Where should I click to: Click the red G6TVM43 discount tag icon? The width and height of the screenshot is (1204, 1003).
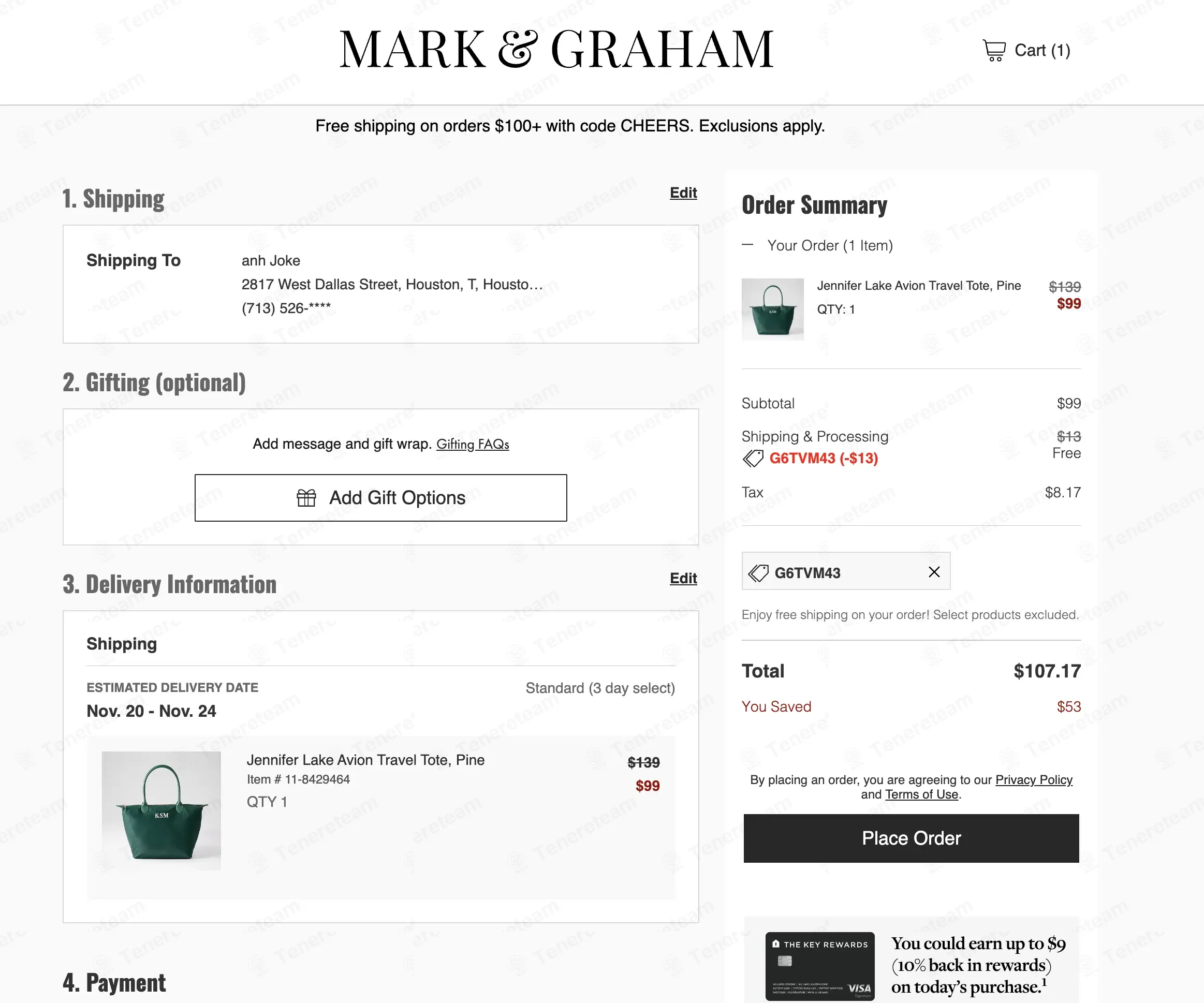[x=753, y=458]
